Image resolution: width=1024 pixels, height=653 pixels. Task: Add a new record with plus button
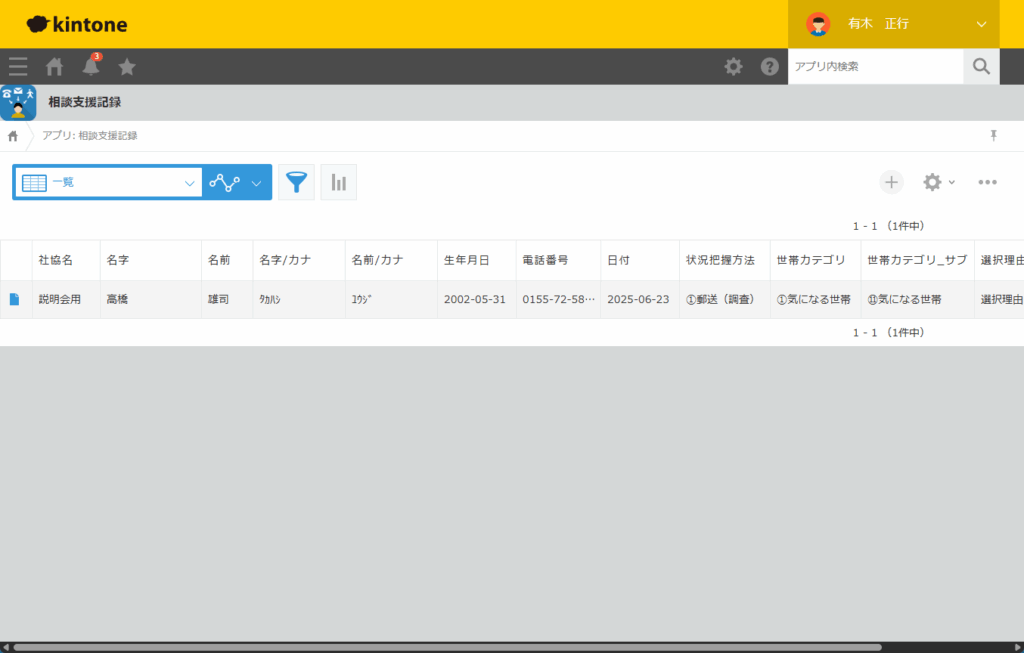pyautogui.click(x=891, y=182)
